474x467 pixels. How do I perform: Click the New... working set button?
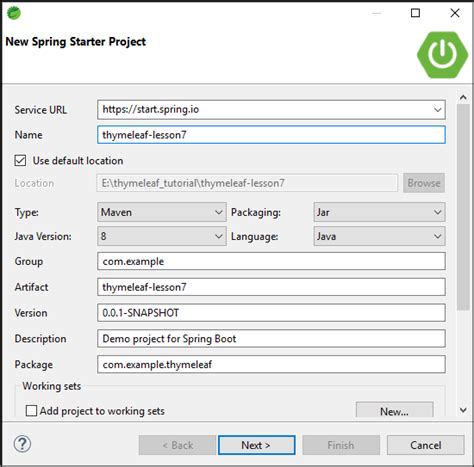tap(395, 411)
